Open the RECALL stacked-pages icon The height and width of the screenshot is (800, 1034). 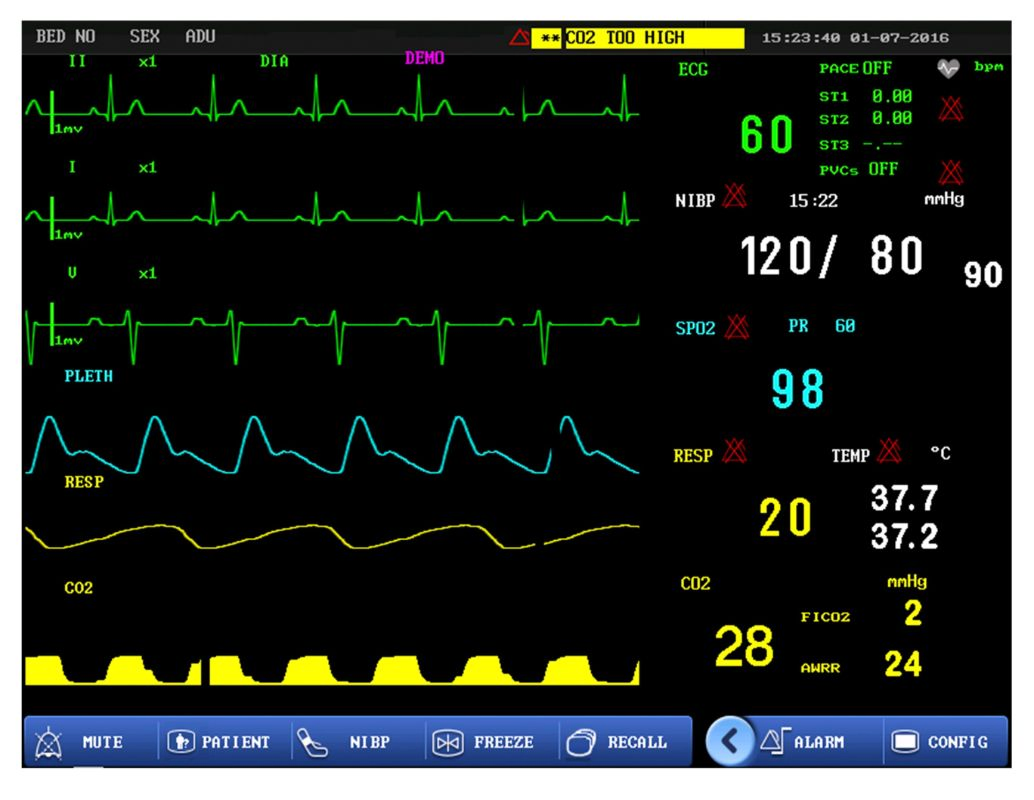coord(581,743)
